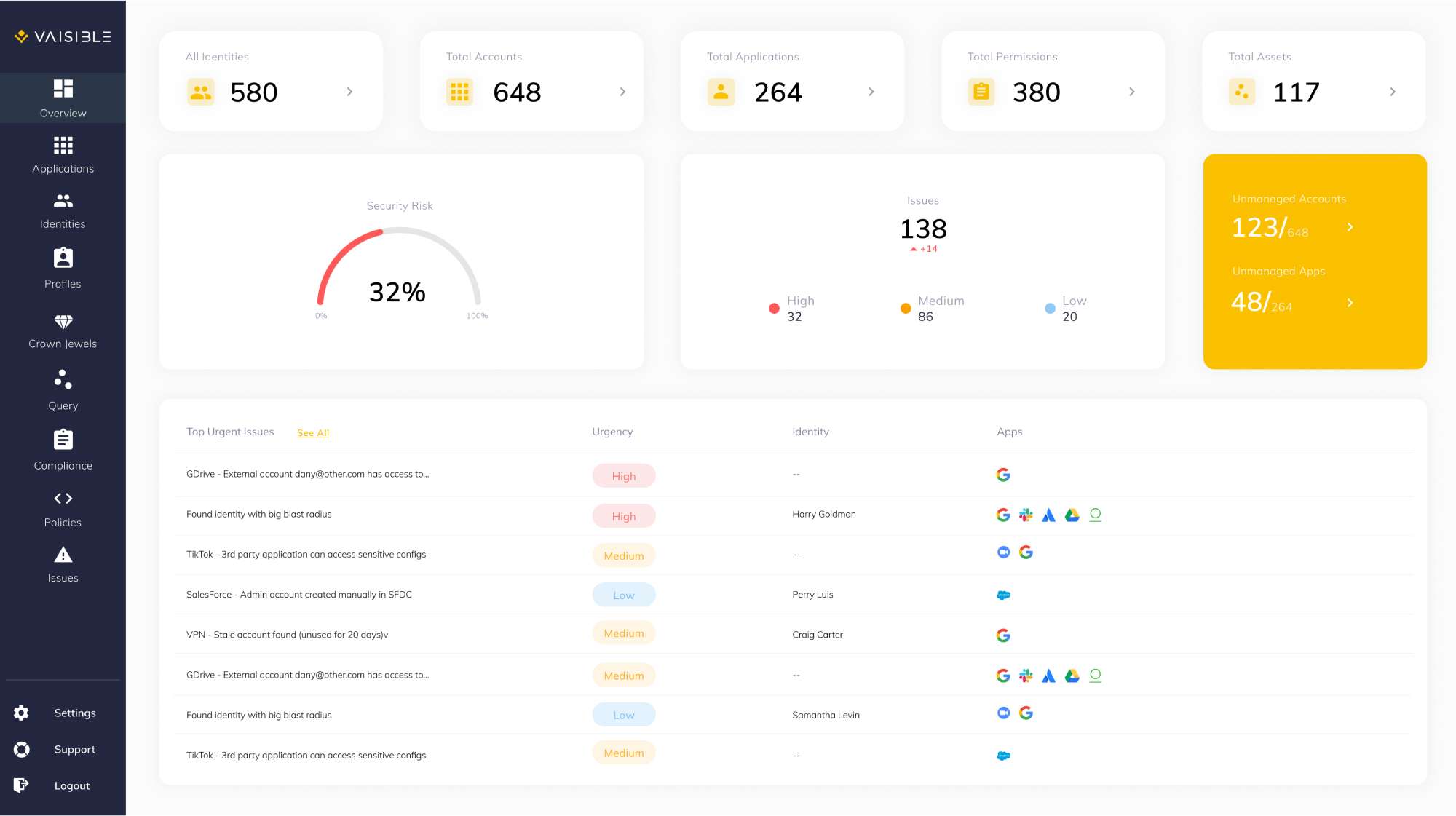This screenshot has width=1456, height=816.
Task: Expand the Total Permissions card arrow
Action: [x=1131, y=92]
